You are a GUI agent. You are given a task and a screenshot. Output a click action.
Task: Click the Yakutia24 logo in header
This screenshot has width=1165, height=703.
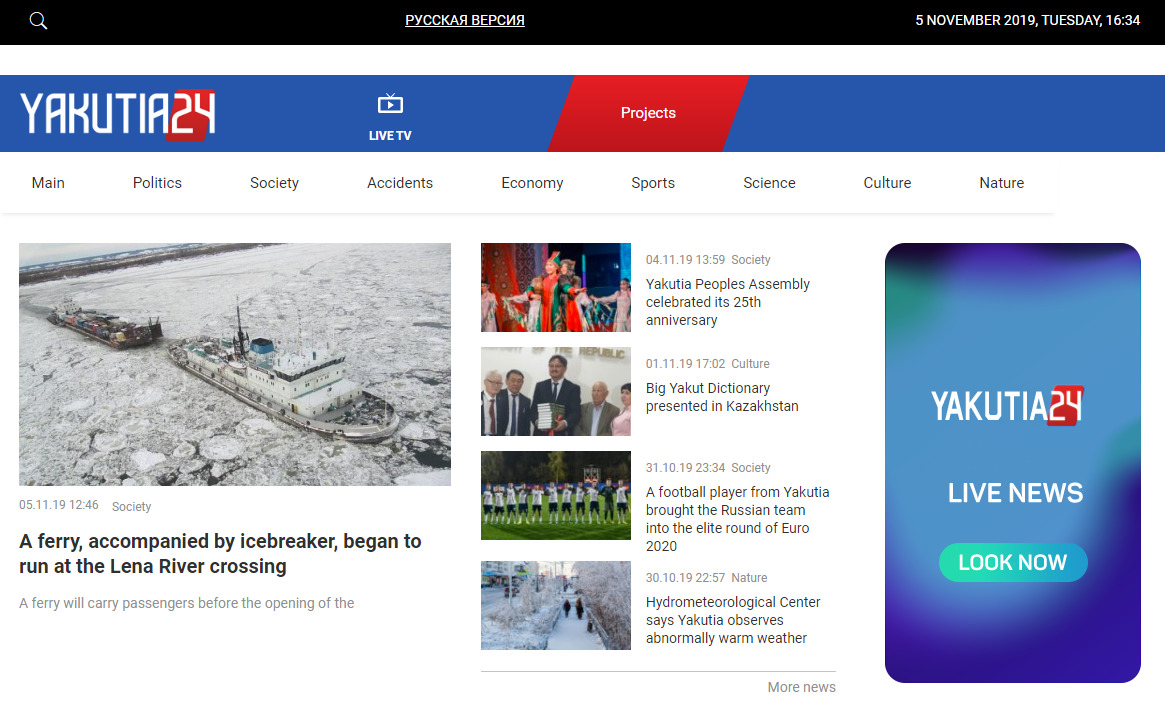118,114
